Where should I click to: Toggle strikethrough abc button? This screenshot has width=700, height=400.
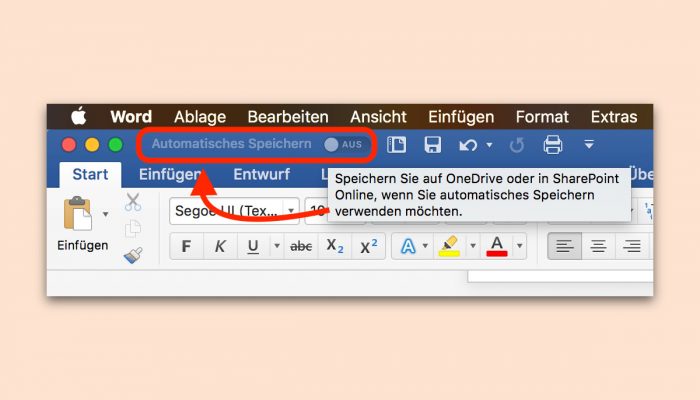(x=301, y=246)
